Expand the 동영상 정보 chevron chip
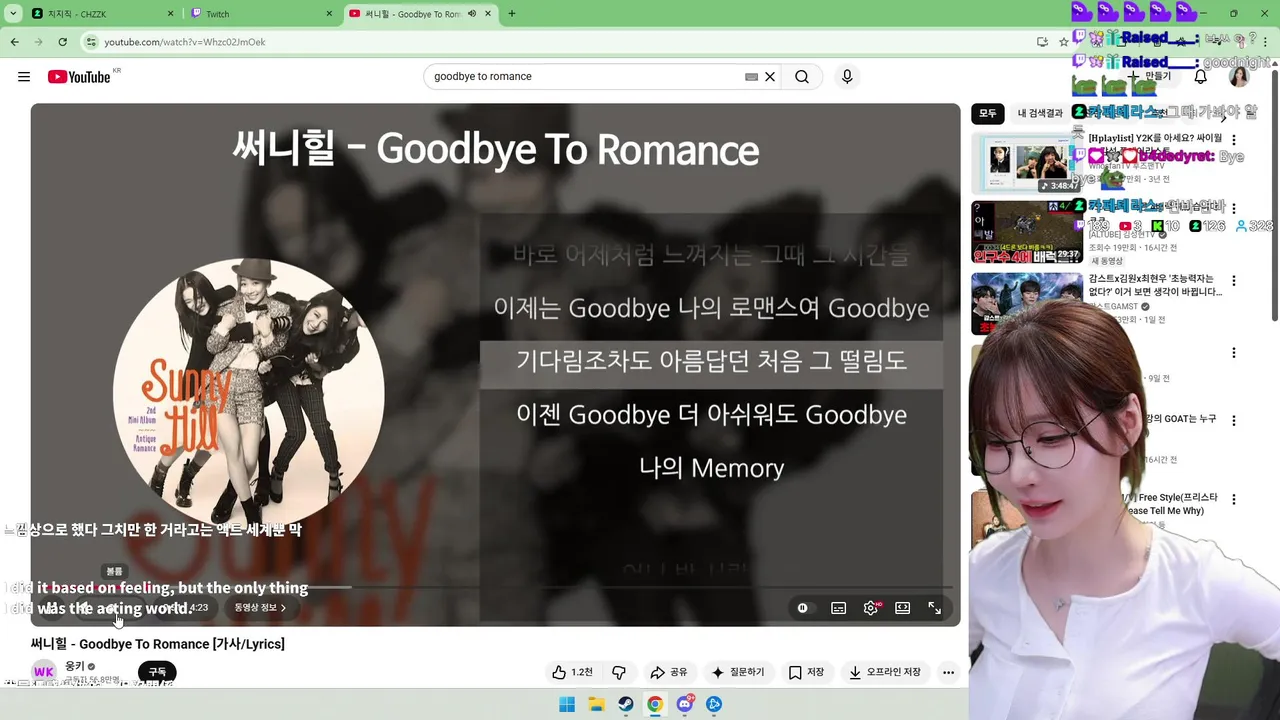 pos(260,608)
